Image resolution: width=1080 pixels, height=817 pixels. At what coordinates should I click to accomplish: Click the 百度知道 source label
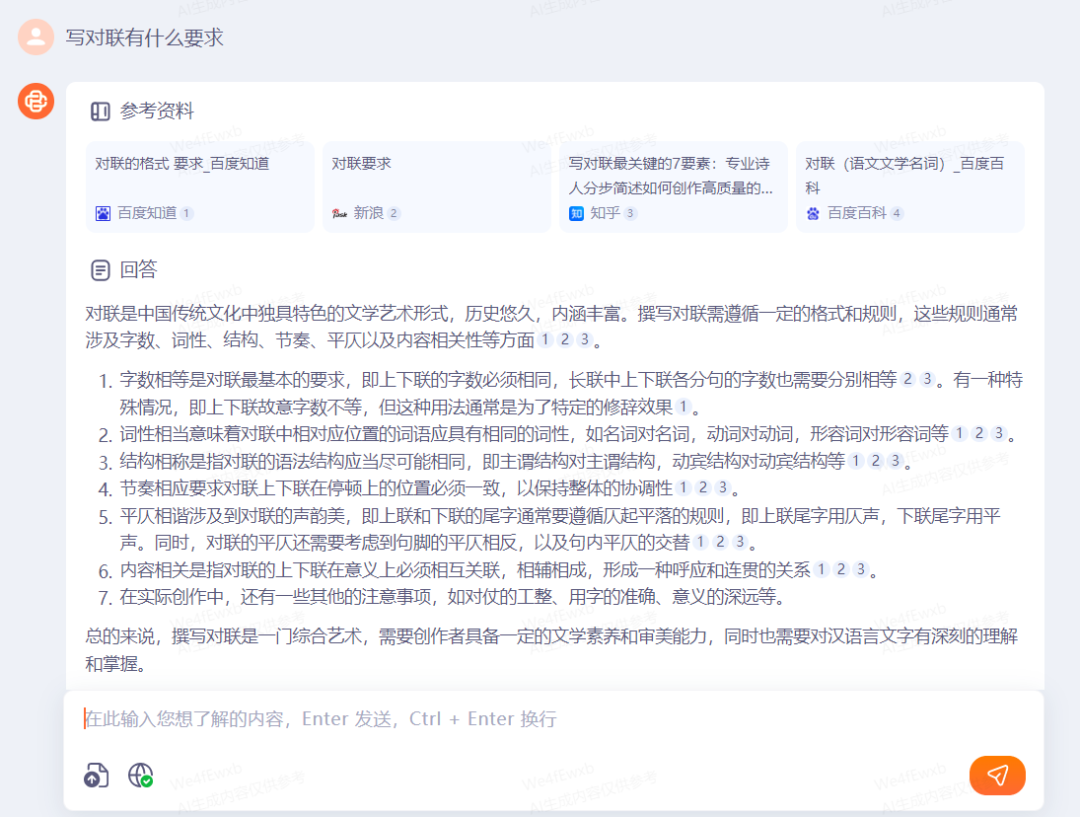click(147, 214)
